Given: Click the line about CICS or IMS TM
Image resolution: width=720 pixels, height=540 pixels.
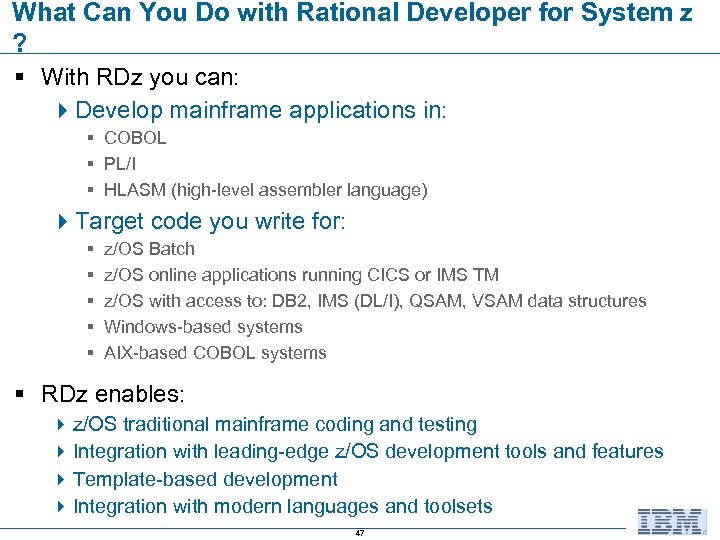Looking at the screenshot, I should (301, 275).
